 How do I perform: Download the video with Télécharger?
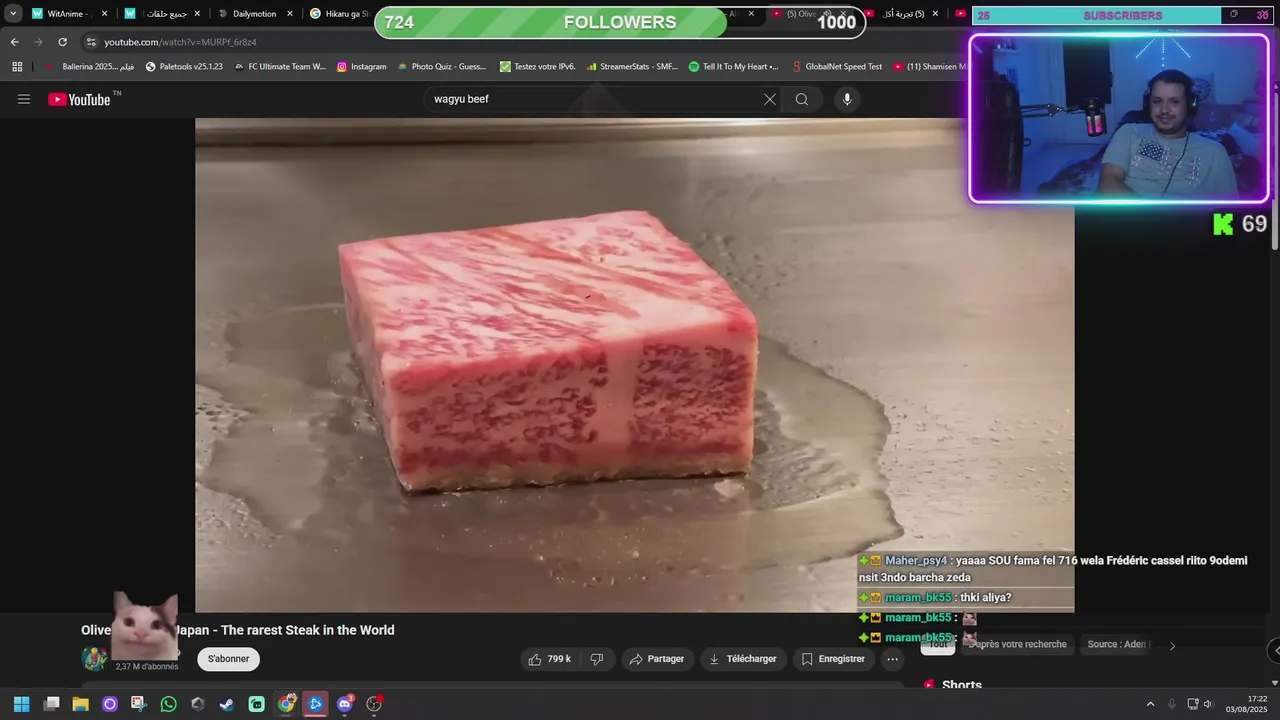742,659
